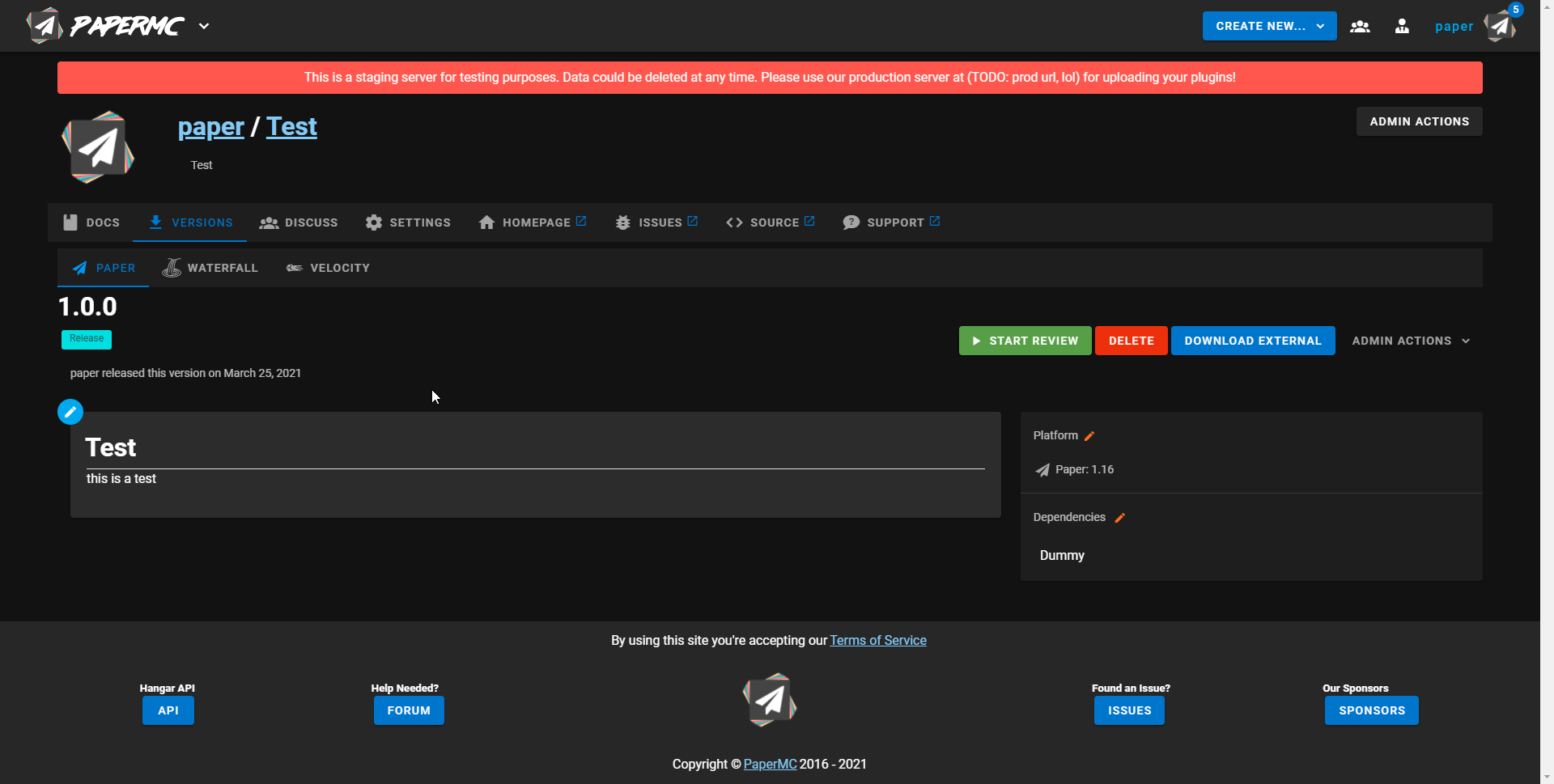Click the Start Review button
Image resolution: width=1554 pixels, height=784 pixels.
pos(1025,341)
